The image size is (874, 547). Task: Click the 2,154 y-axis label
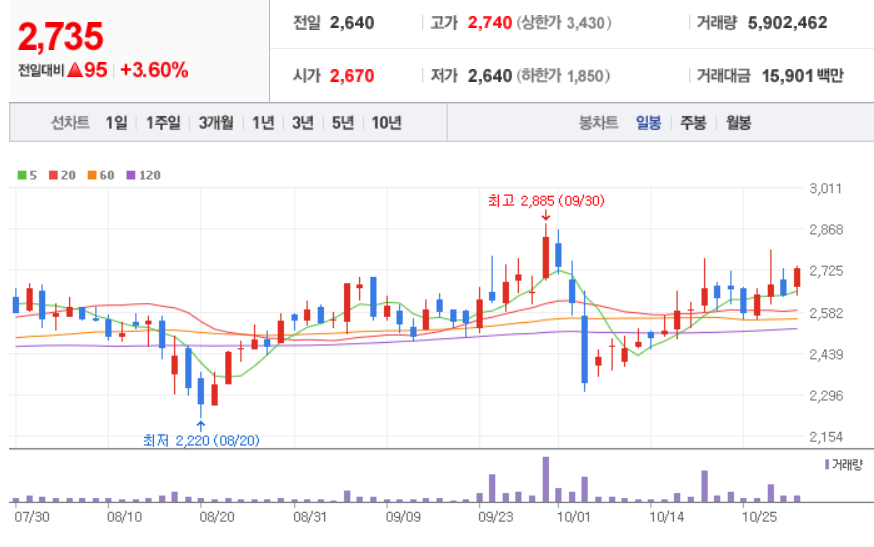(826, 437)
